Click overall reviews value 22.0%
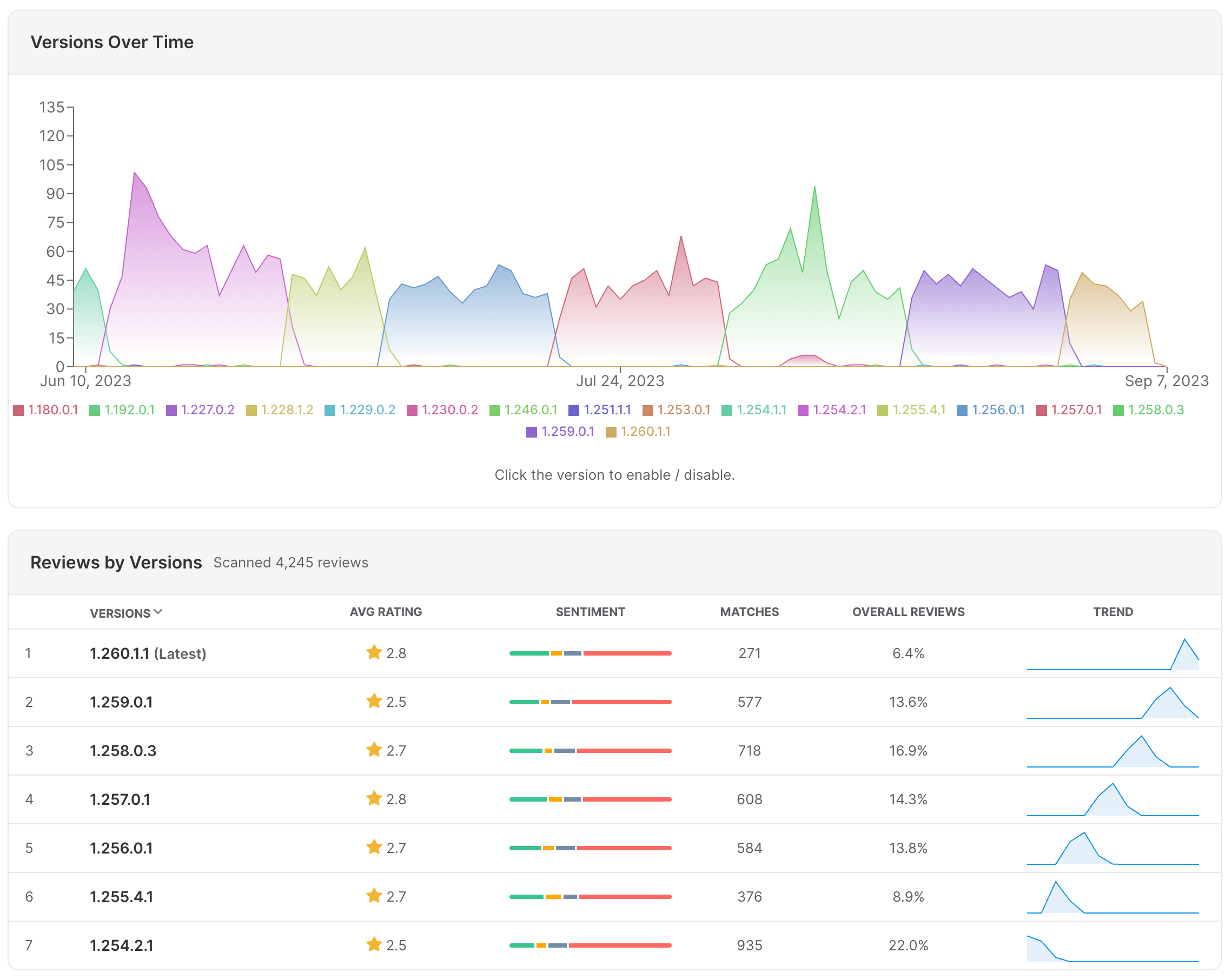Screen dimensions: 1232x979 [908, 945]
